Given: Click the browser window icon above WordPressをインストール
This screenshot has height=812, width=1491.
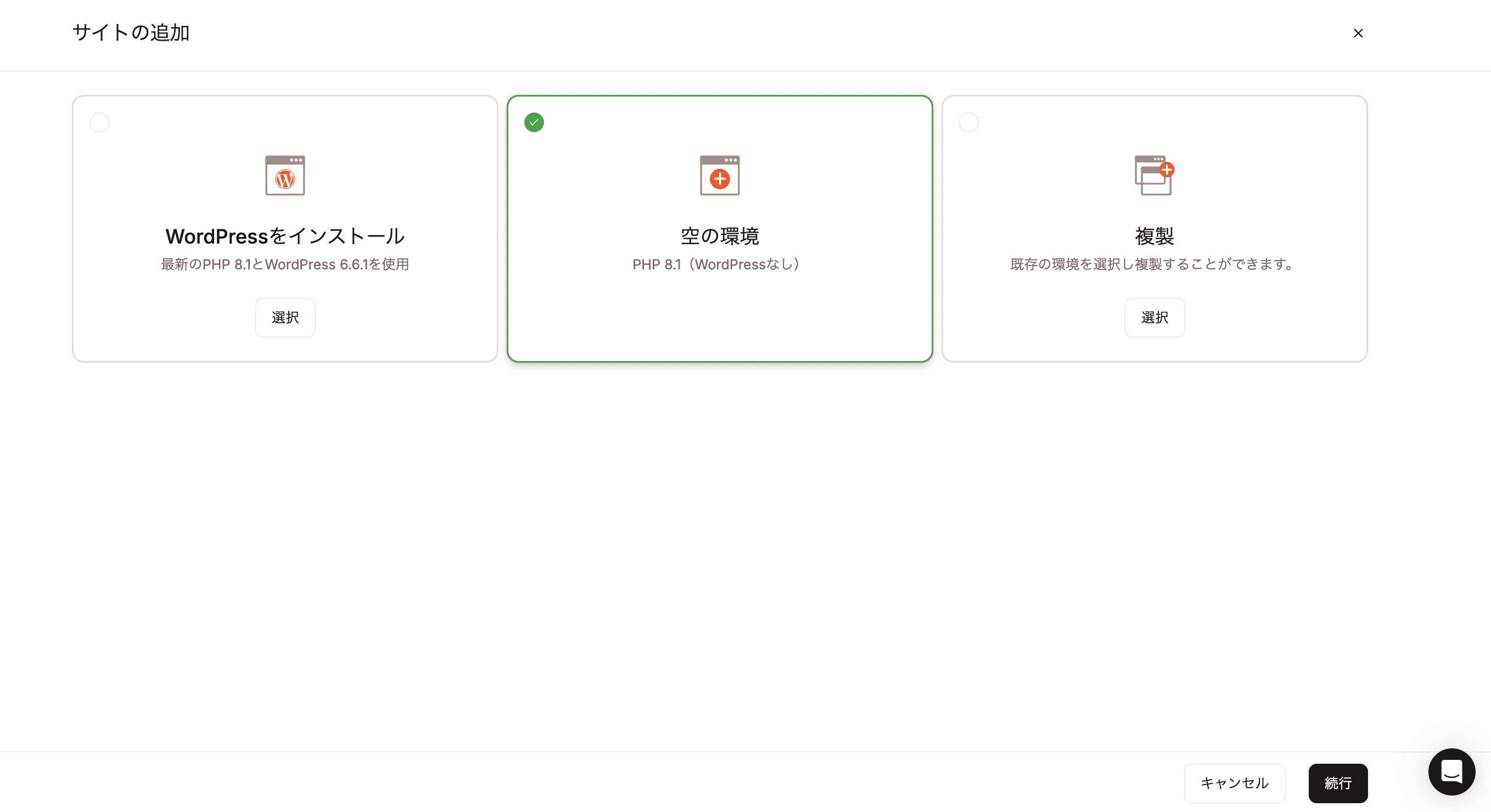Looking at the screenshot, I should (285, 175).
